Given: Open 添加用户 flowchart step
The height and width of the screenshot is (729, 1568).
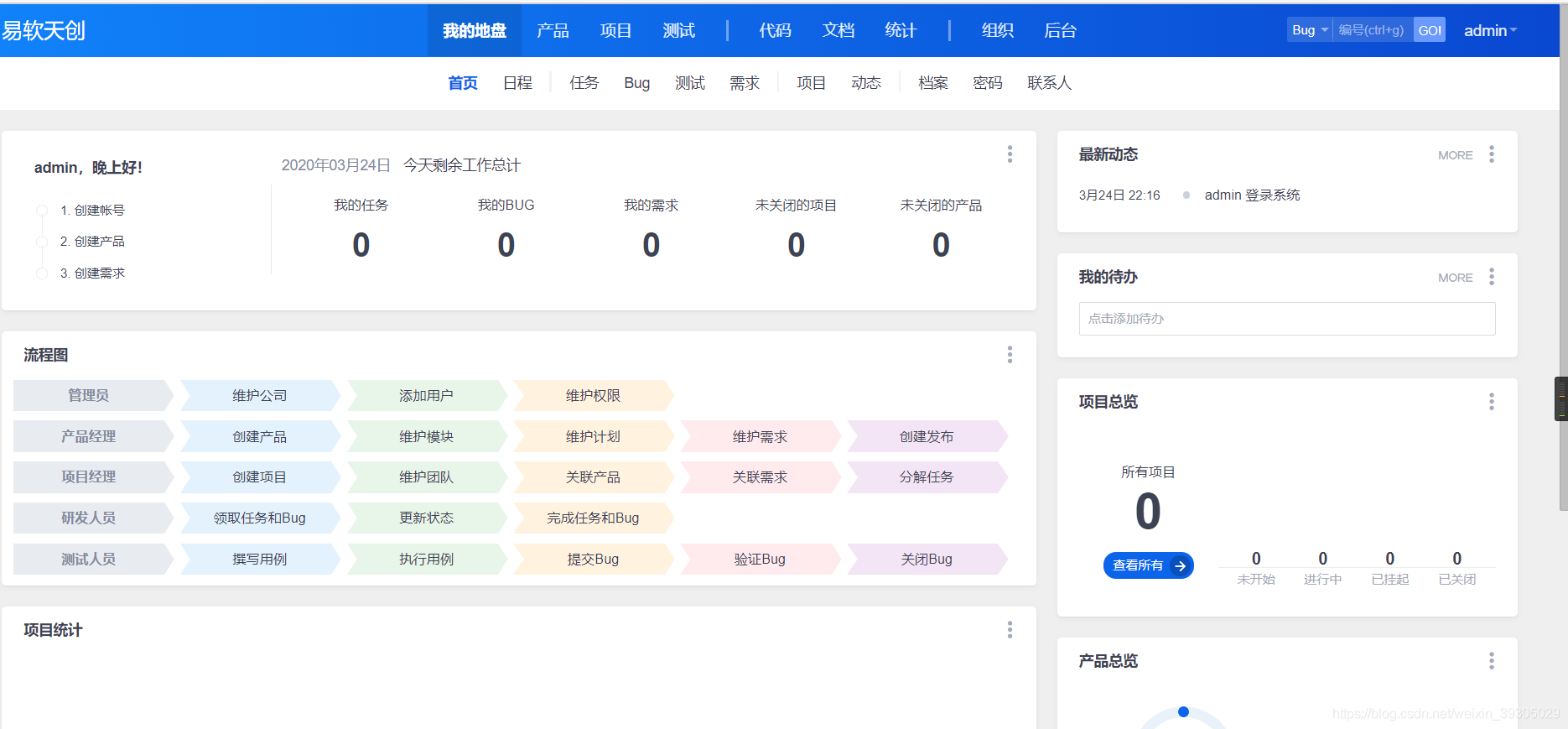Looking at the screenshot, I should pos(426,395).
